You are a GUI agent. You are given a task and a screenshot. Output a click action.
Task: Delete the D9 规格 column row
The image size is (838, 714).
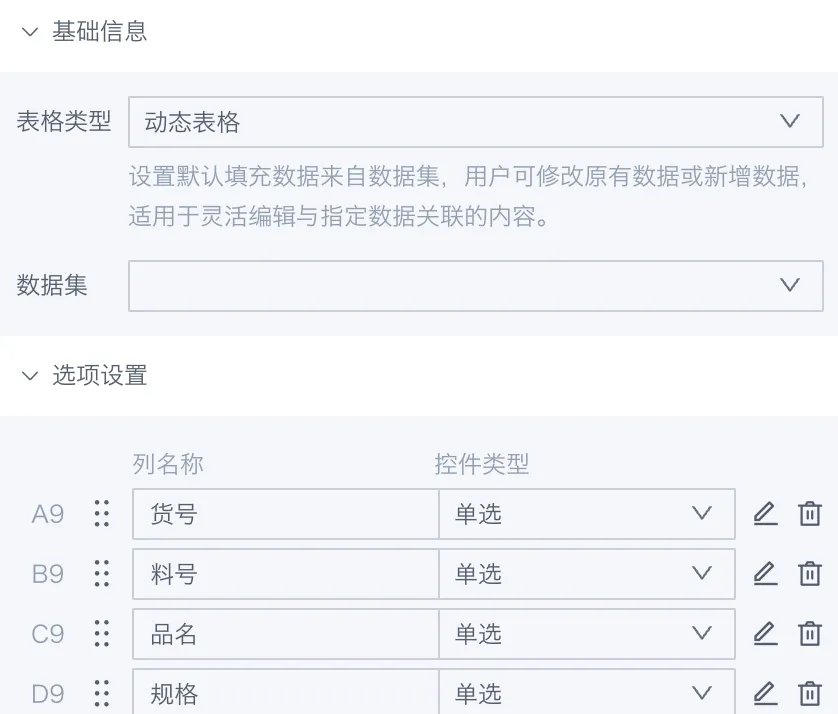point(809,693)
